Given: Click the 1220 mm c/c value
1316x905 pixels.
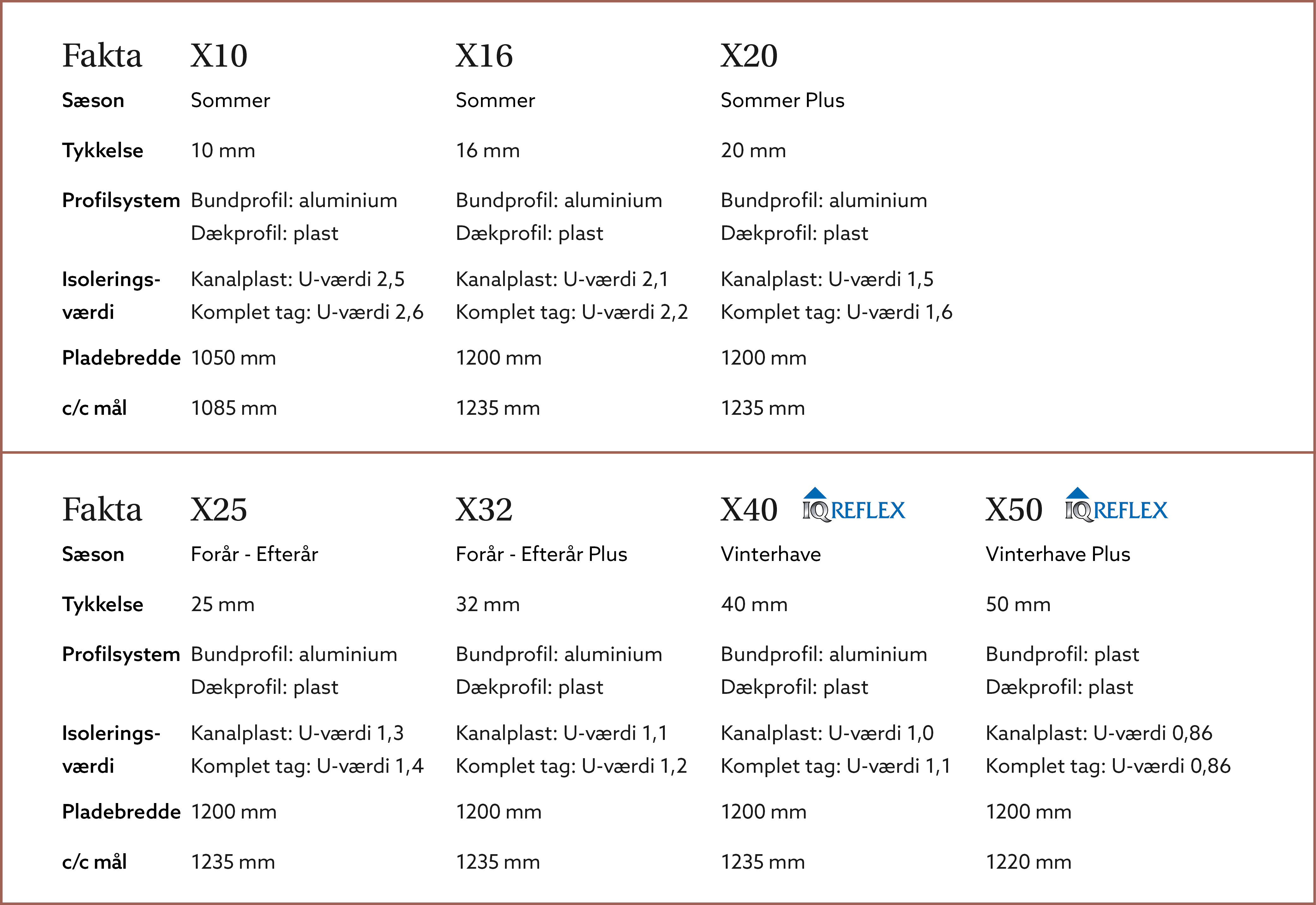Looking at the screenshot, I should [1028, 862].
